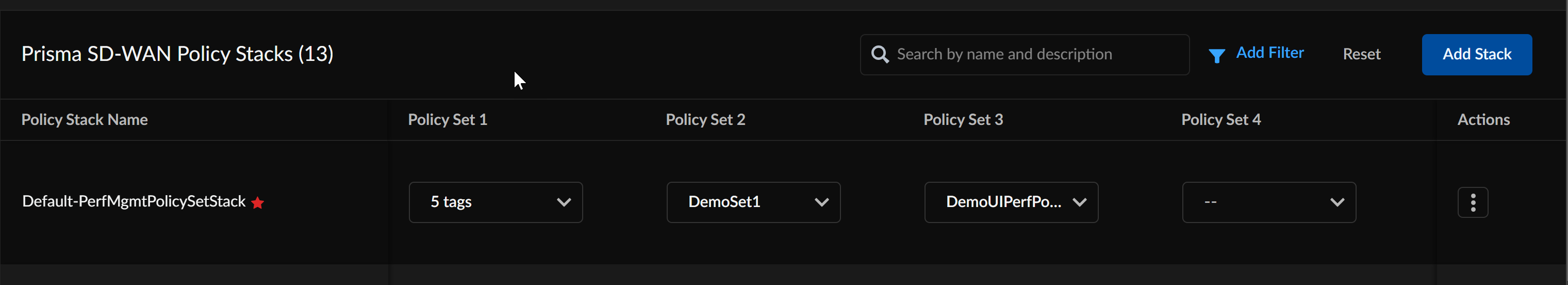Click the chevron arrow beside DemoUIPerfPo...
1568x285 pixels.
(x=1079, y=202)
